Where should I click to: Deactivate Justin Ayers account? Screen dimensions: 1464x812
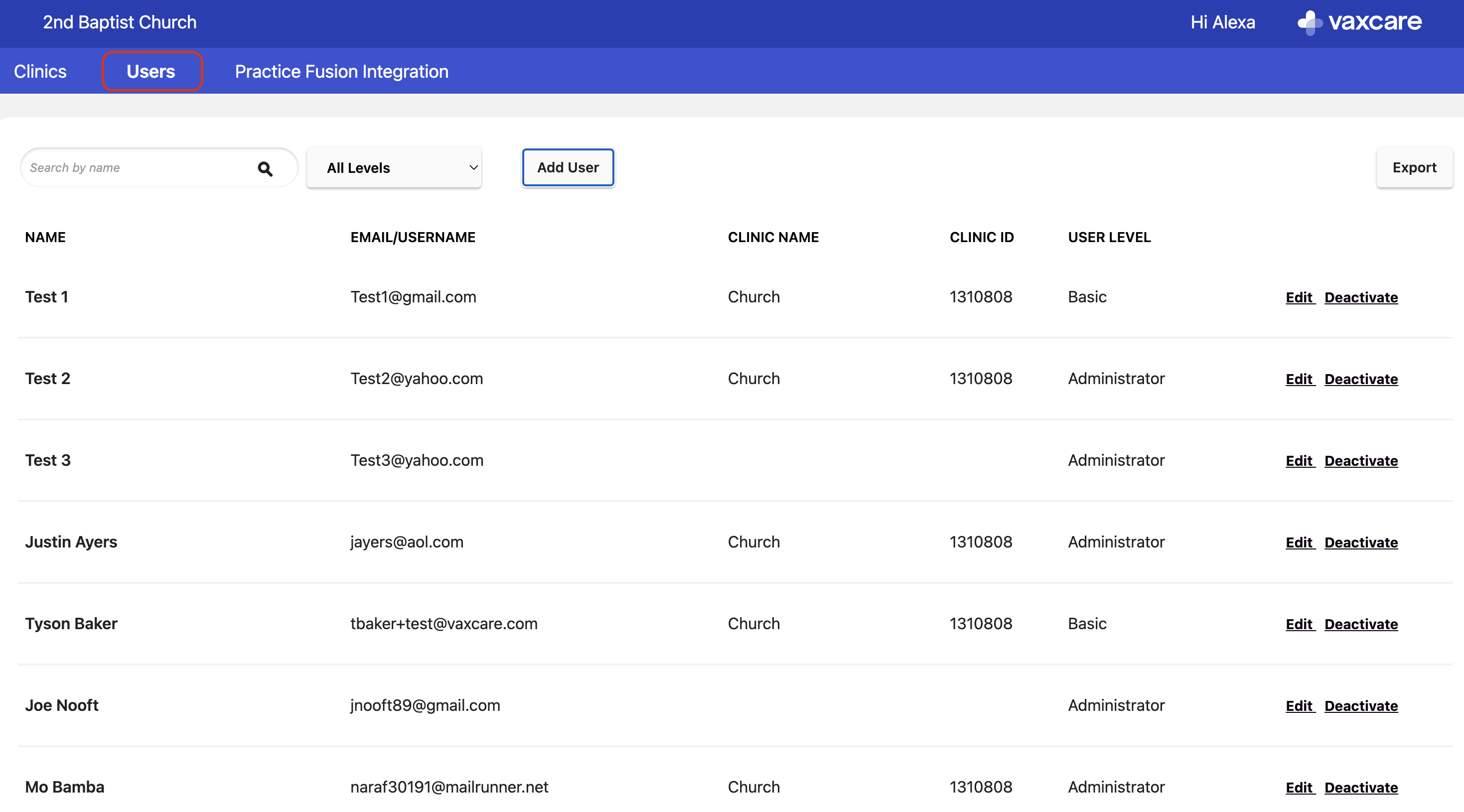coord(1360,542)
